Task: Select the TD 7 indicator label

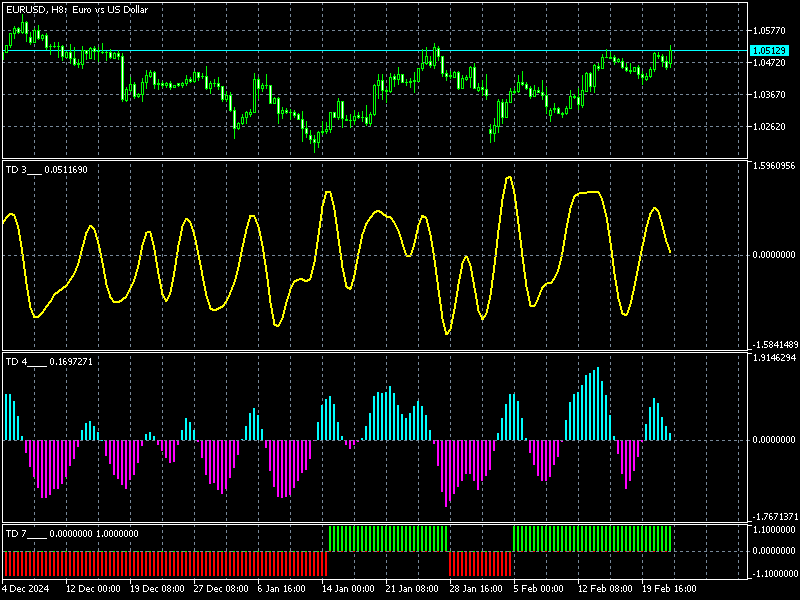Action: (72, 534)
